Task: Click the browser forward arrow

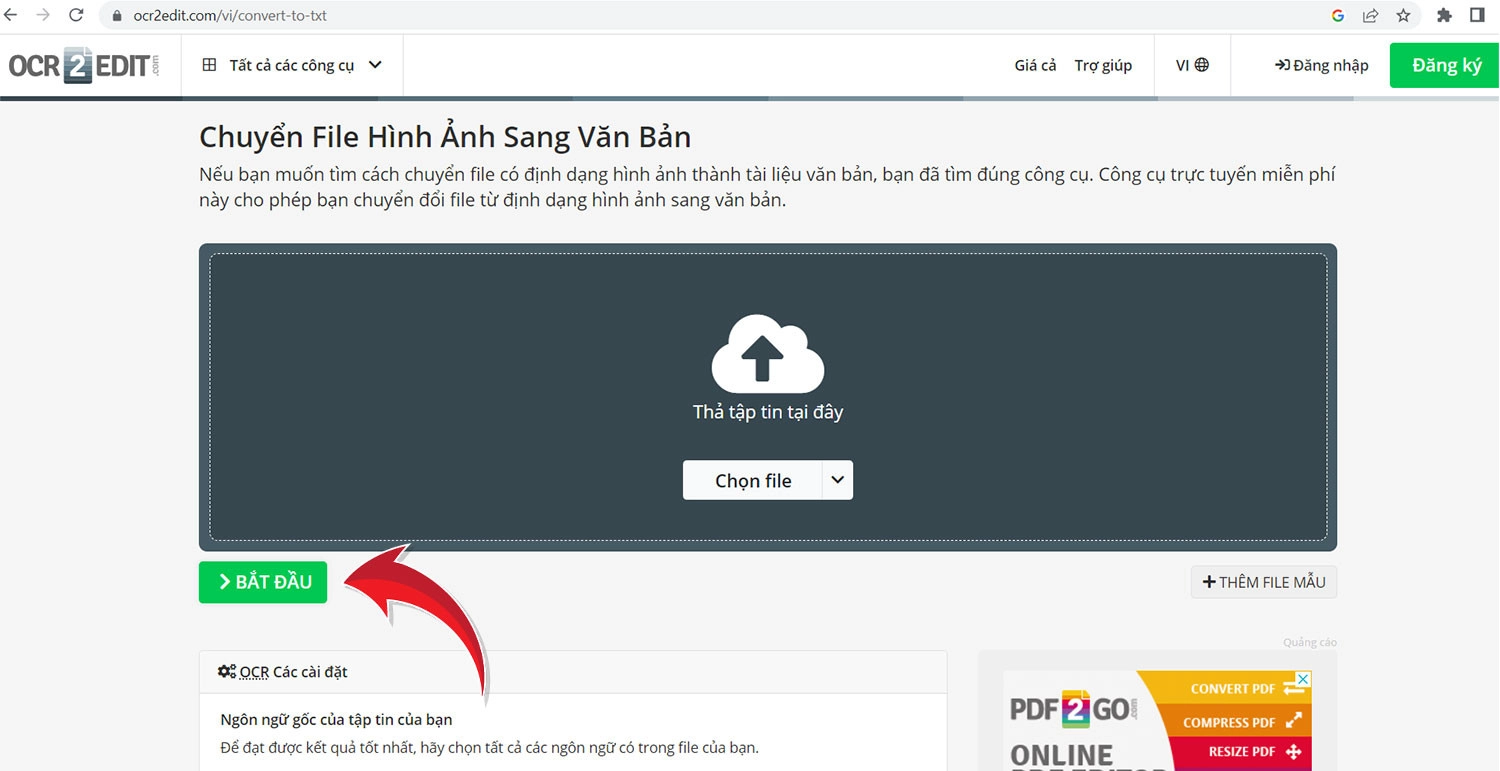Action: pos(43,15)
